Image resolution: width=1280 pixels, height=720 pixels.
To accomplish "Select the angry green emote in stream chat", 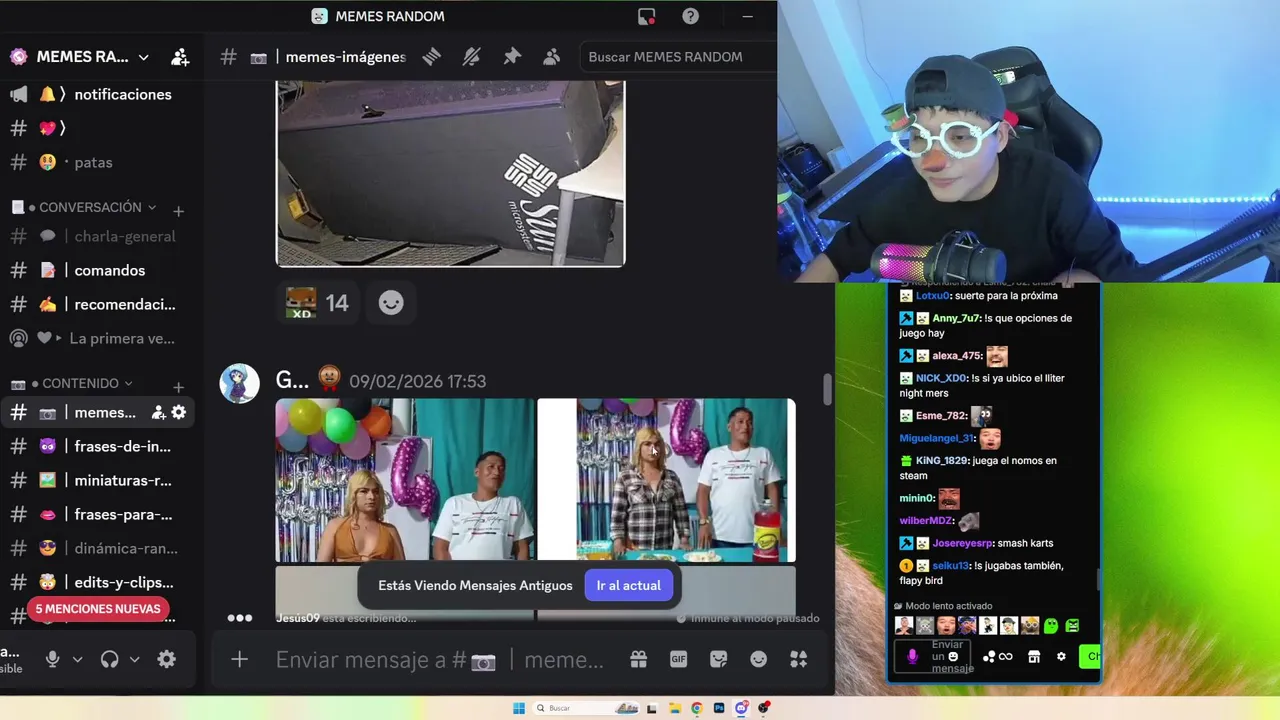I will coord(1072,626).
